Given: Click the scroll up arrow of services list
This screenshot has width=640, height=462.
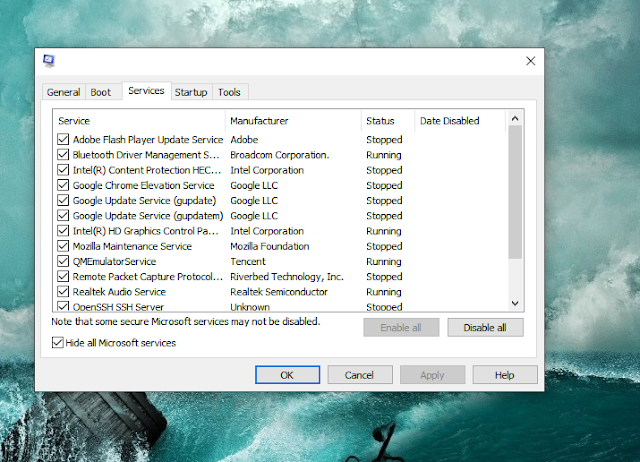Looking at the screenshot, I should [515, 118].
